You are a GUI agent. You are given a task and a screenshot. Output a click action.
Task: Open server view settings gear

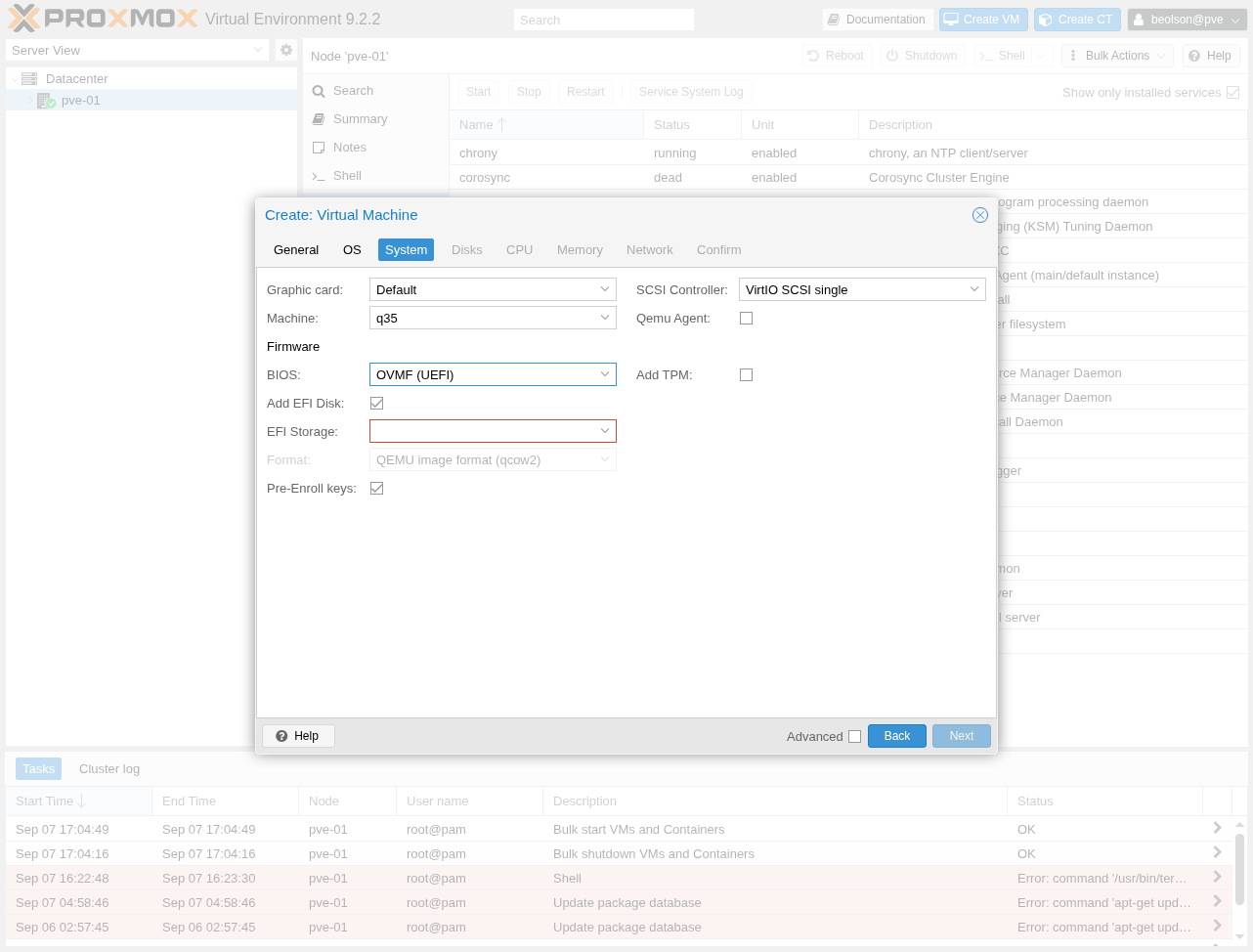286,50
